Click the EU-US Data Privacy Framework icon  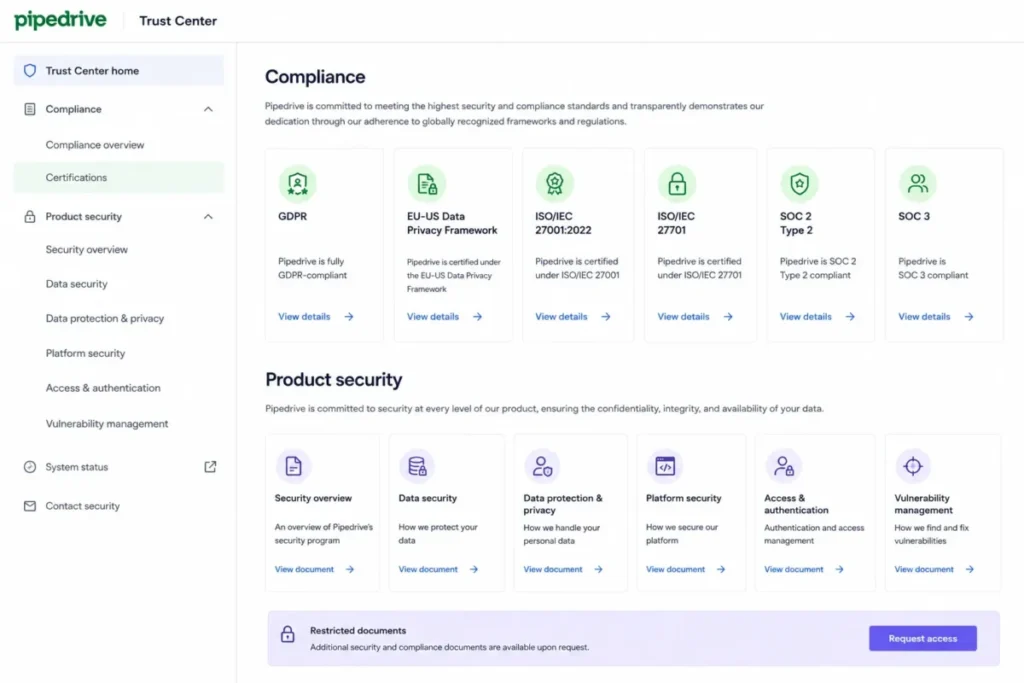pos(426,184)
